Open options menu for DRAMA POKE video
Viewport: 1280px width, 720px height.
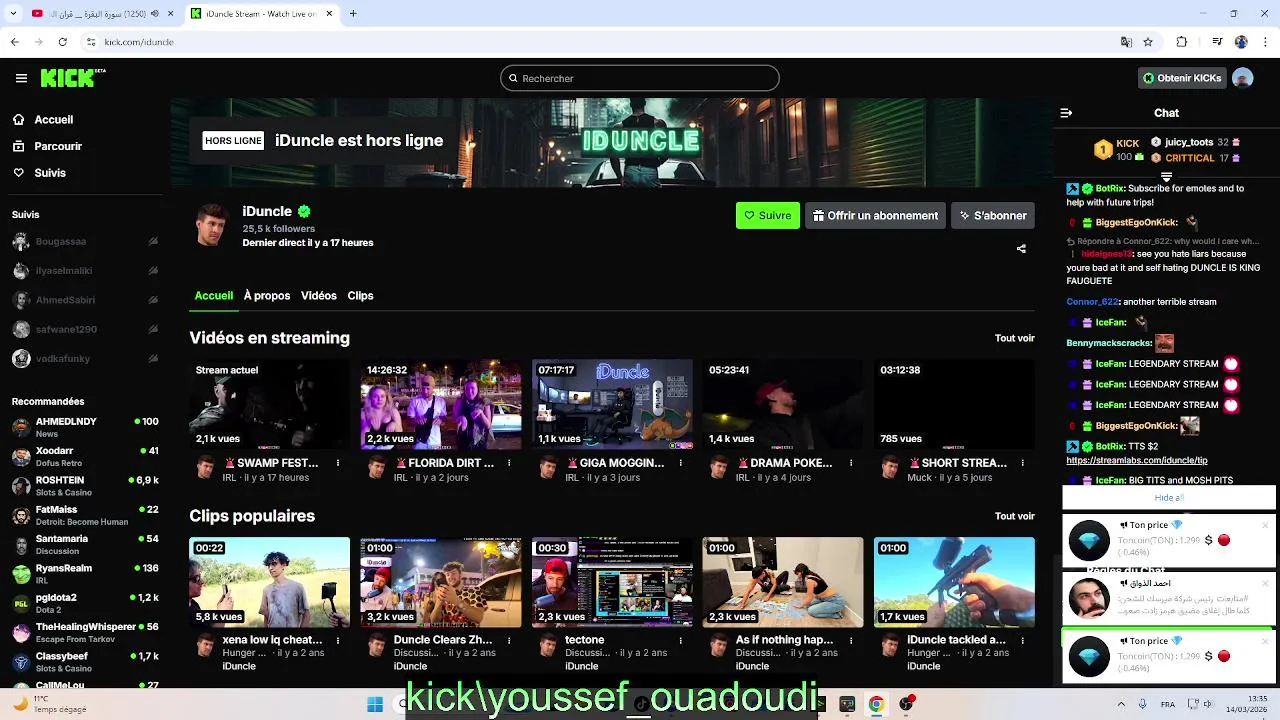click(851, 463)
